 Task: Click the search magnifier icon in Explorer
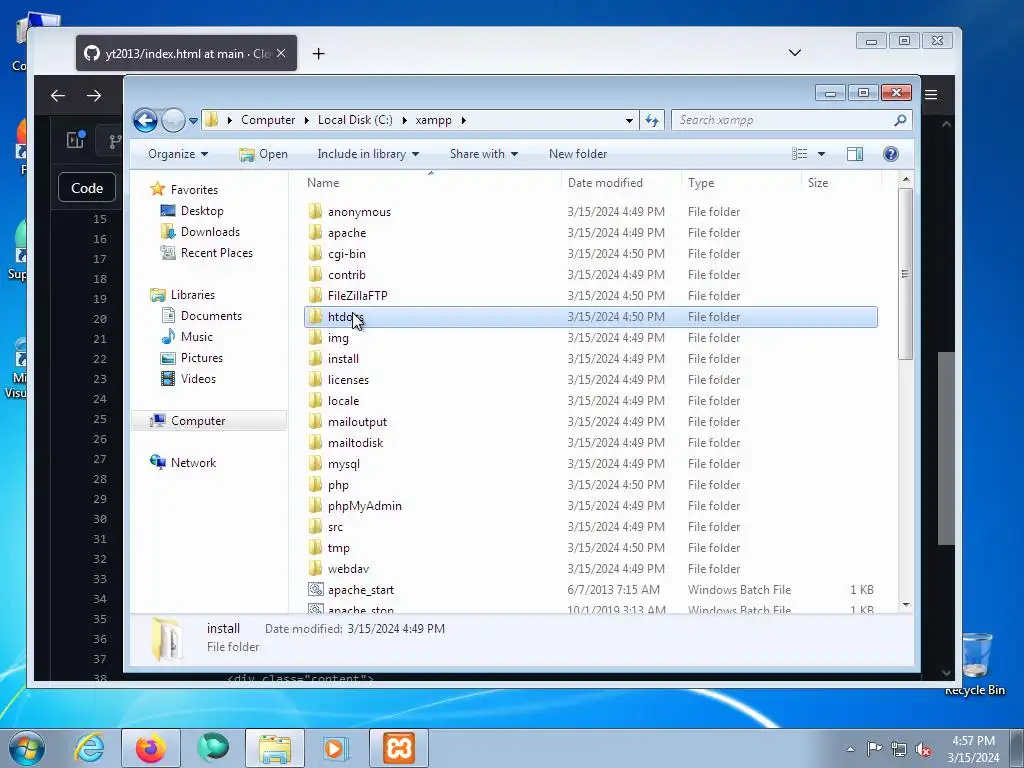(900, 120)
